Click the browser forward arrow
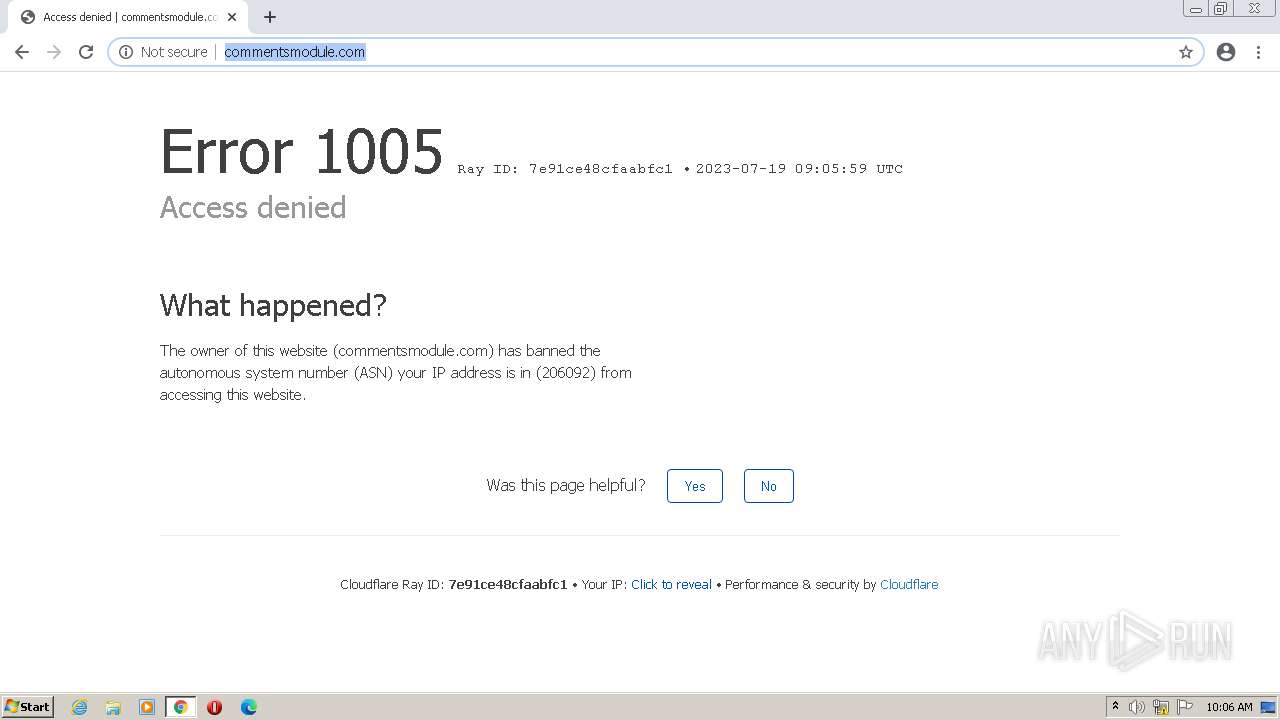This screenshot has height=720, width=1280. [54, 52]
